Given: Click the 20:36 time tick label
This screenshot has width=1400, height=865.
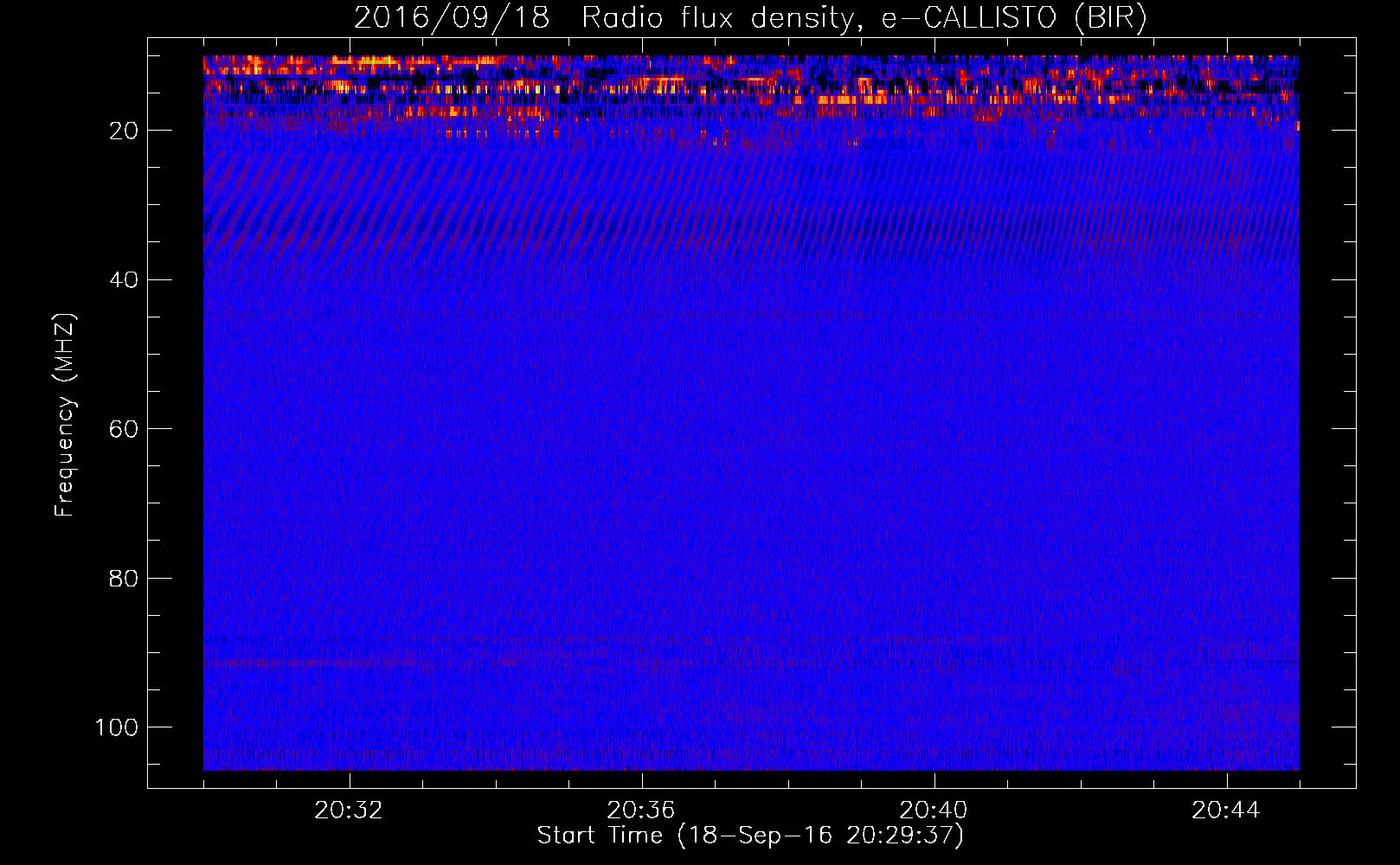Looking at the screenshot, I should (x=641, y=811).
